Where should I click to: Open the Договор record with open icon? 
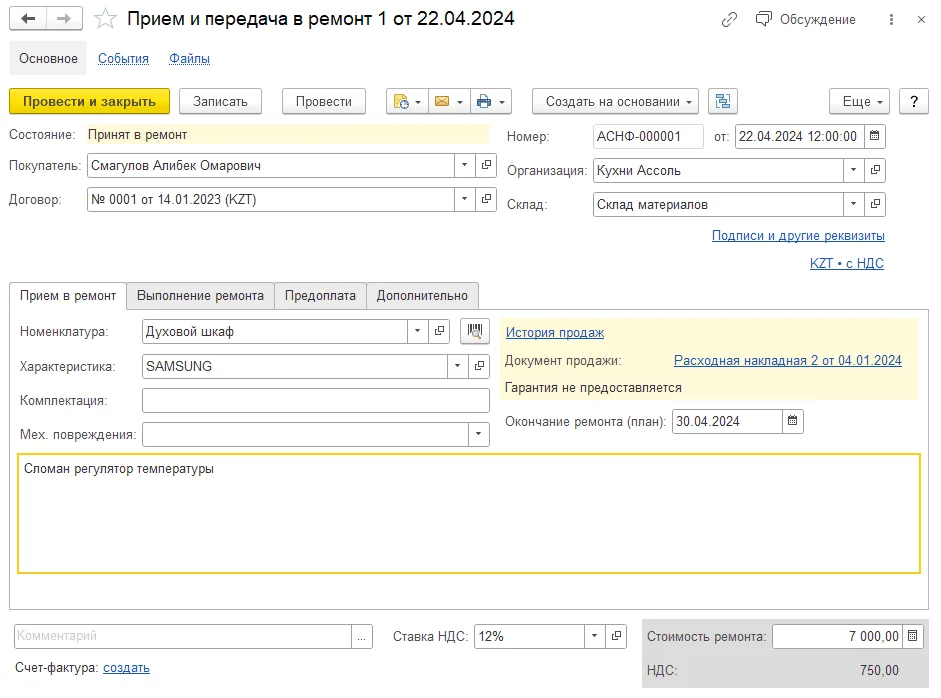[486, 199]
